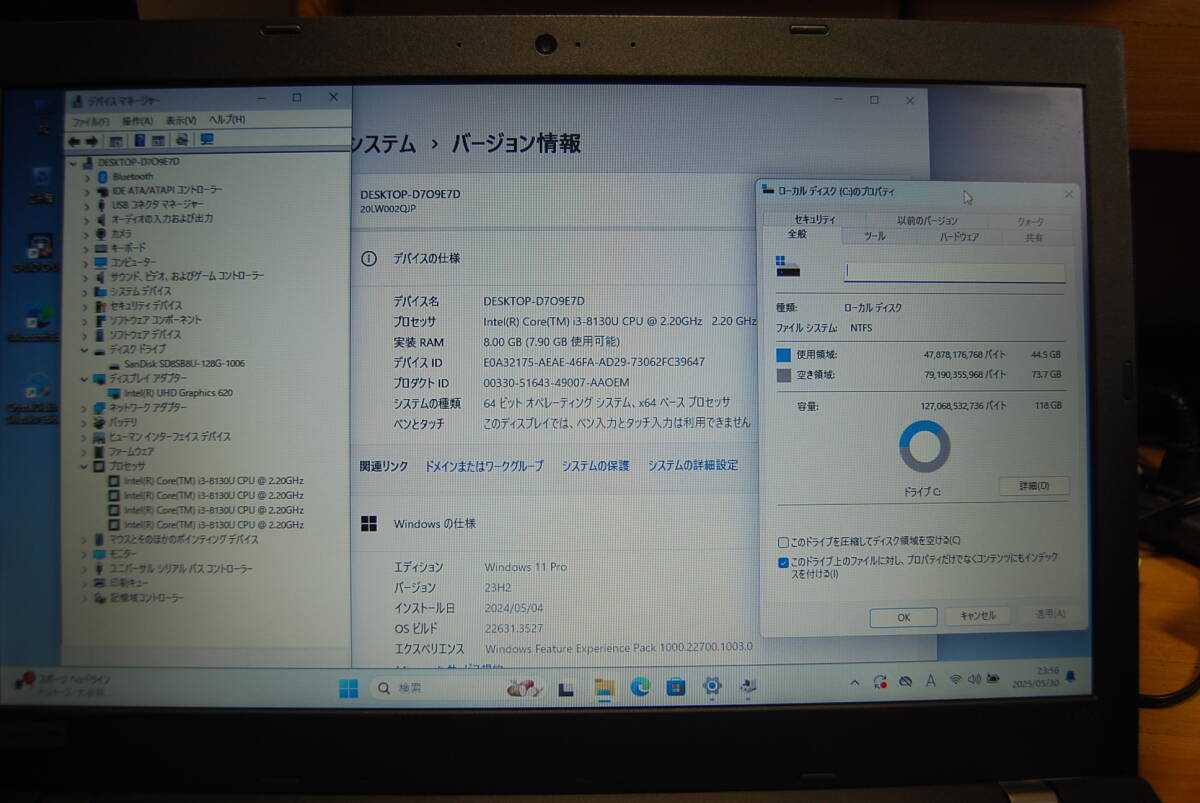Click the blue 使用領域 color square

coord(783,355)
